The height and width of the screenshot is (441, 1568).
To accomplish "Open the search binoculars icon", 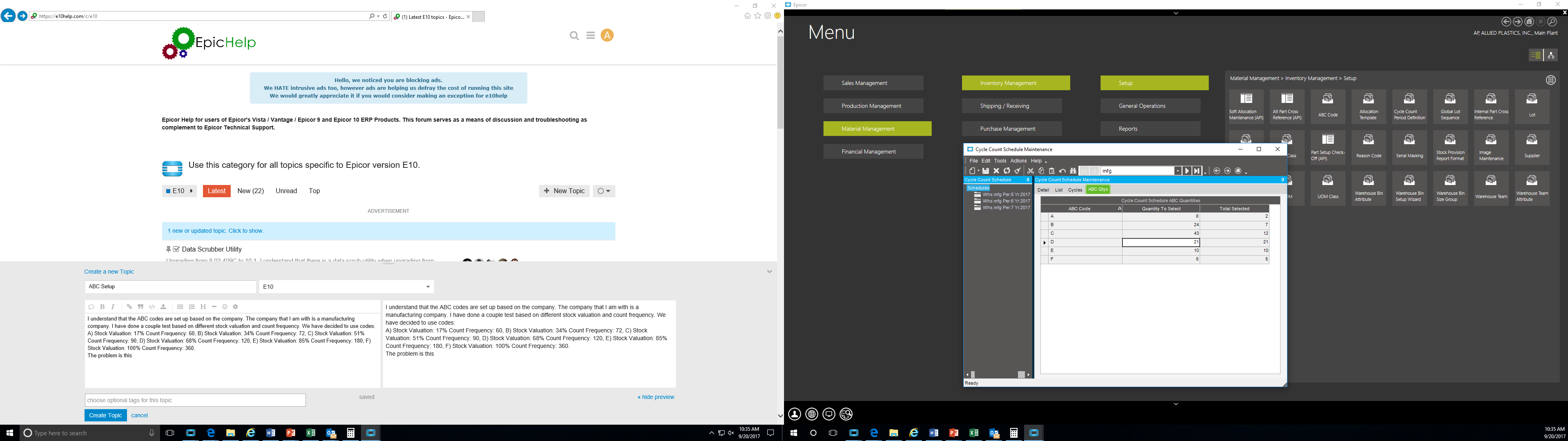I will click(x=1073, y=171).
